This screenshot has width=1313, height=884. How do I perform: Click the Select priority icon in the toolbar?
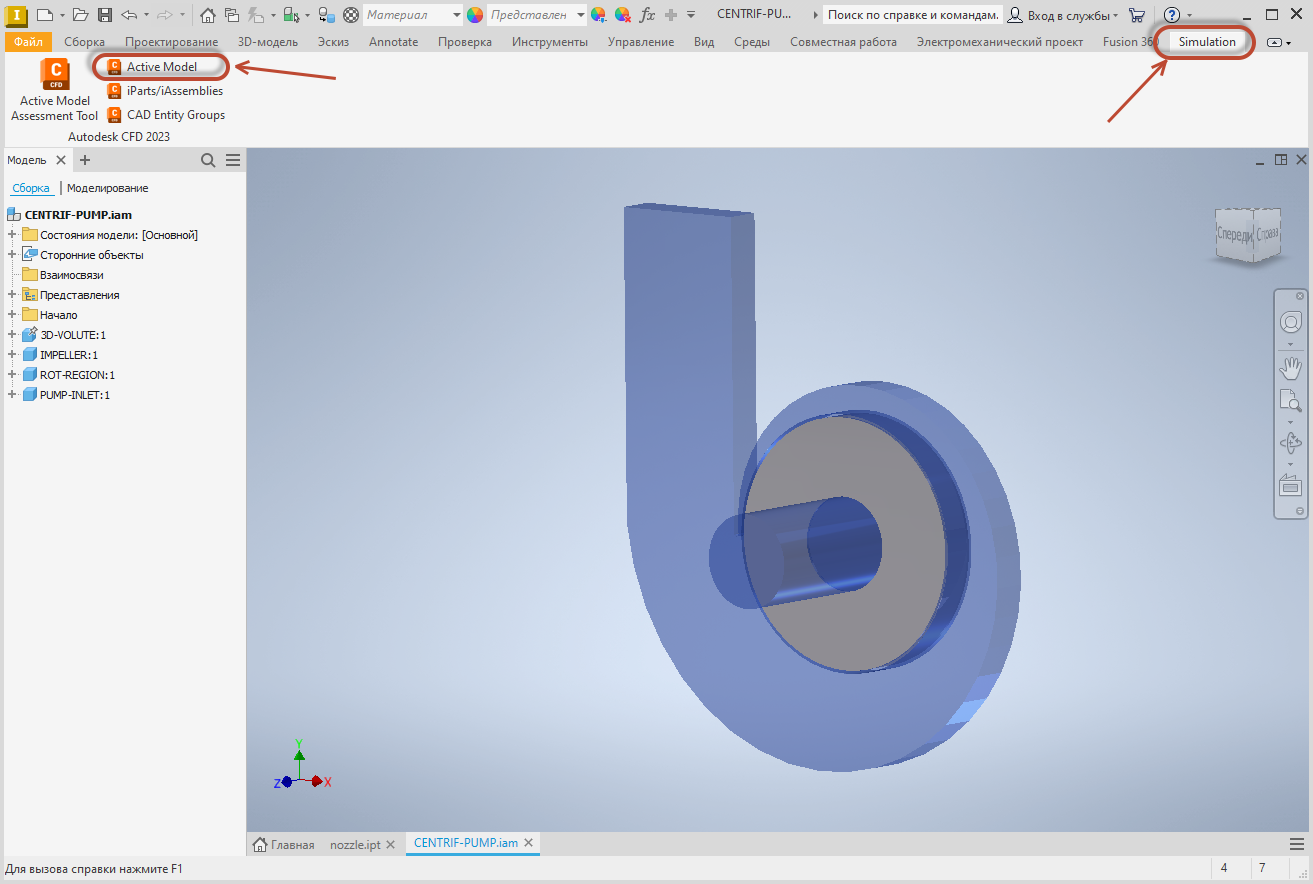(x=290, y=15)
